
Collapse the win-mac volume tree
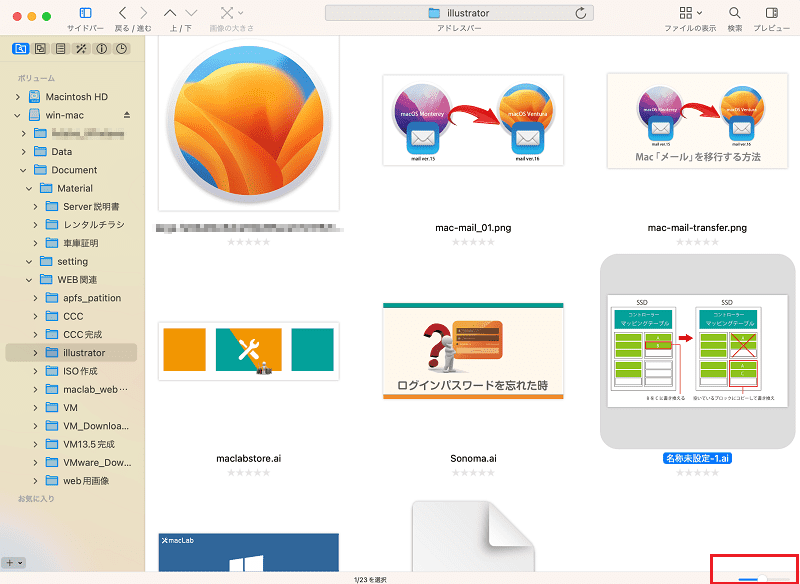[18, 115]
